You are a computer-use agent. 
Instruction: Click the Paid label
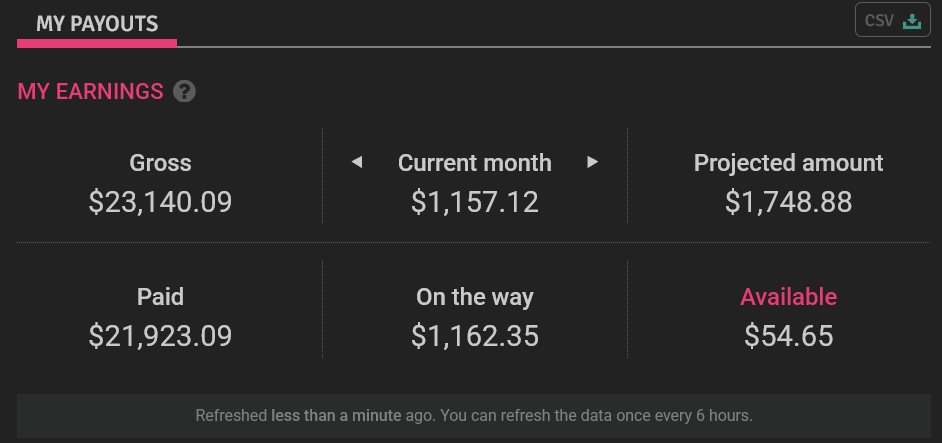coord(160,297)
